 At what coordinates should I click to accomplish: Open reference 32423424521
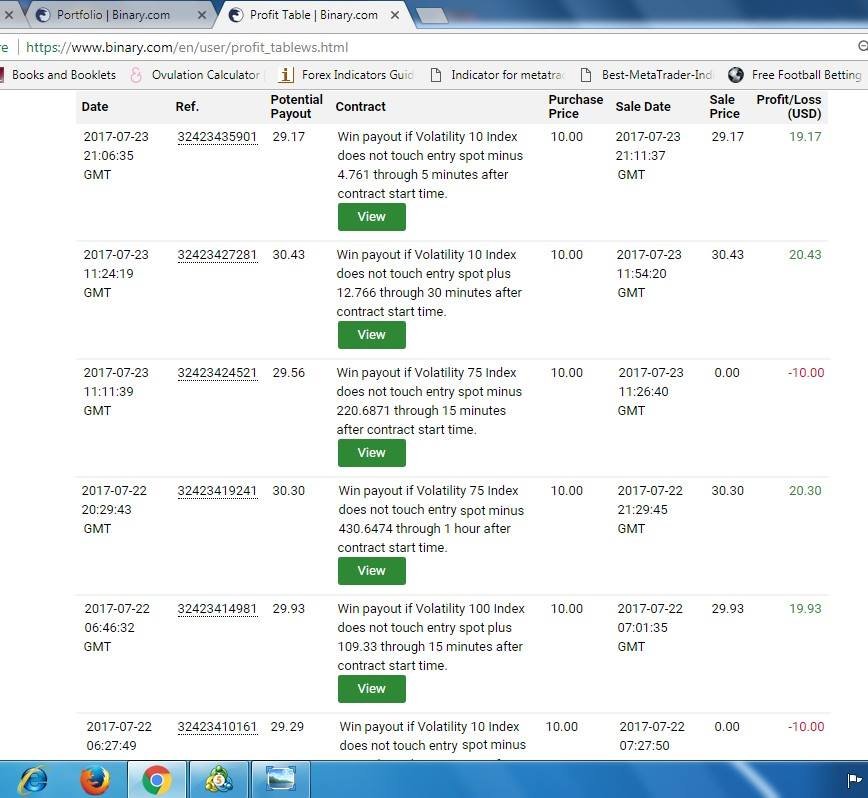pyautogui.click(x=218, y=372)
